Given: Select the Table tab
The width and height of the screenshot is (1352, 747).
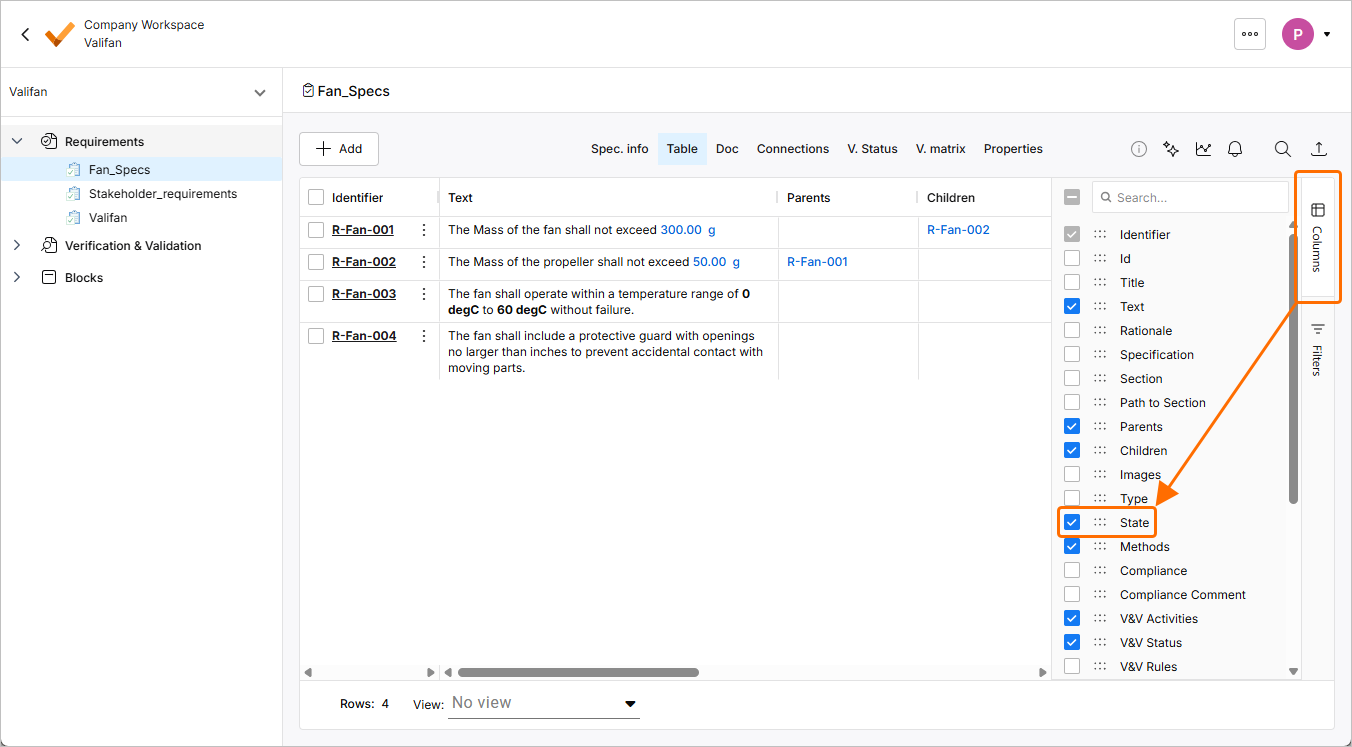Looking at the screenshot, I should click(682, 149).
